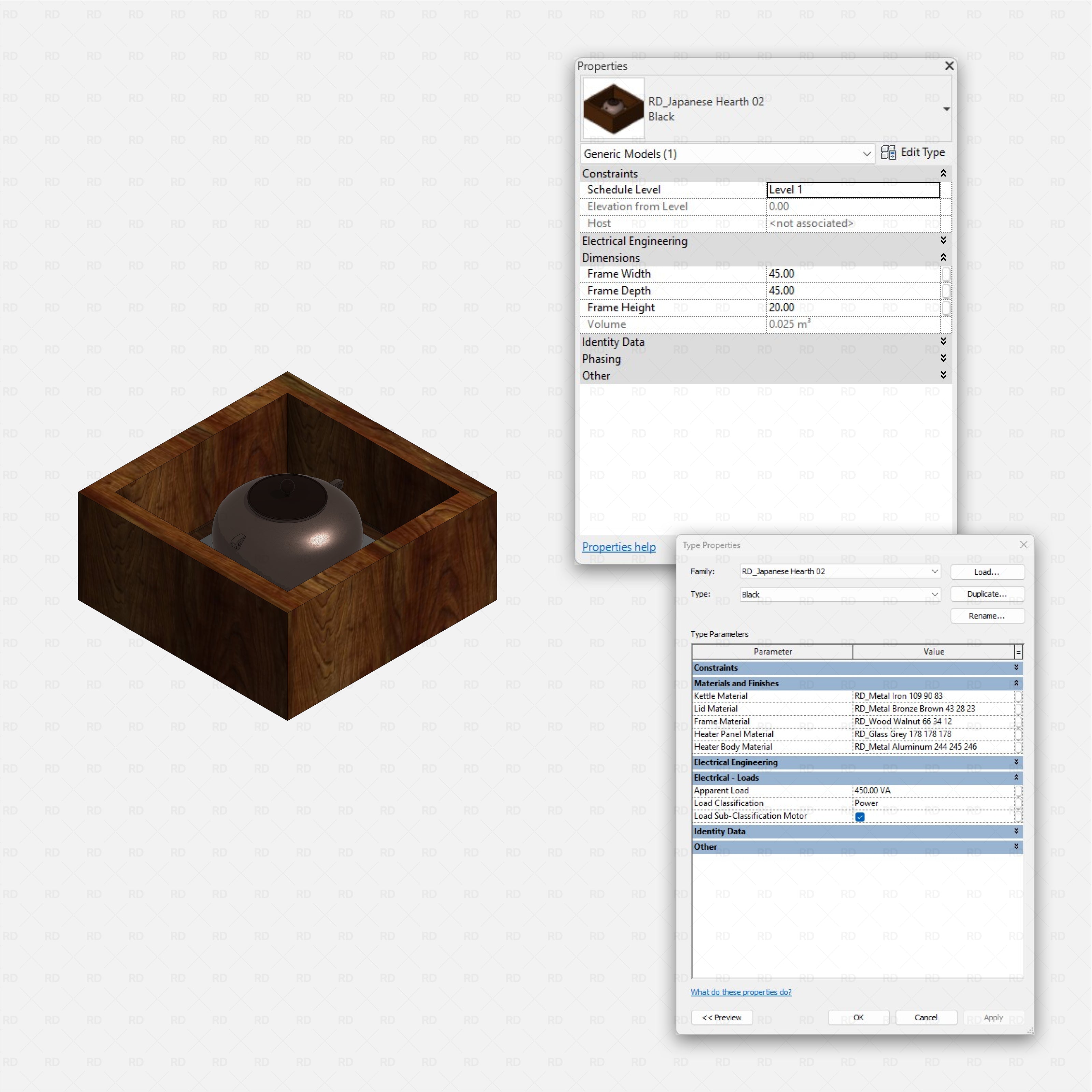This screenshot has width=1092, height=1092.
Task: Open the Type dropdown showing Black
Action: coord(840,594)
